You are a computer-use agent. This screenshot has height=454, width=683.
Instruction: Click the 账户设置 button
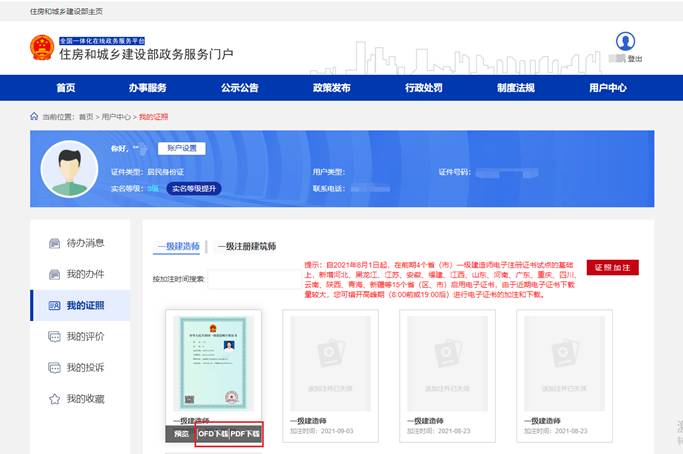coord(181,149)
